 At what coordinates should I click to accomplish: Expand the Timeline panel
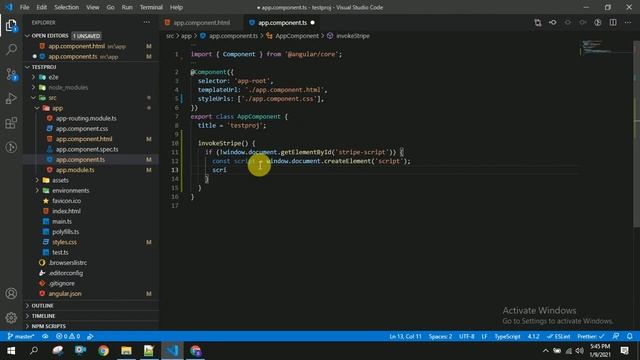[91, 316]
